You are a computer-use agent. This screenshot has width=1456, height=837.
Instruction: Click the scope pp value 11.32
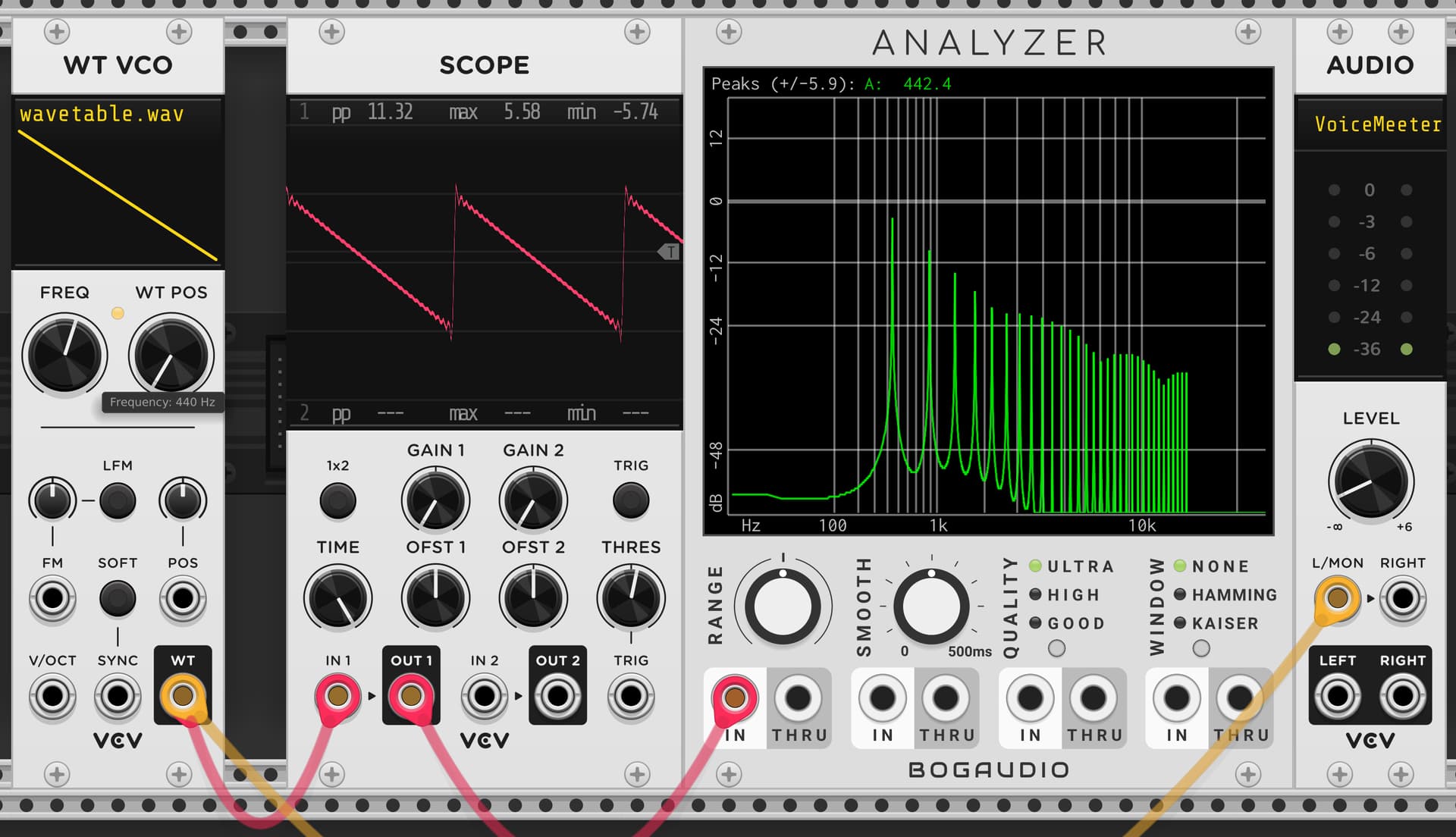(x=390, y=112)
